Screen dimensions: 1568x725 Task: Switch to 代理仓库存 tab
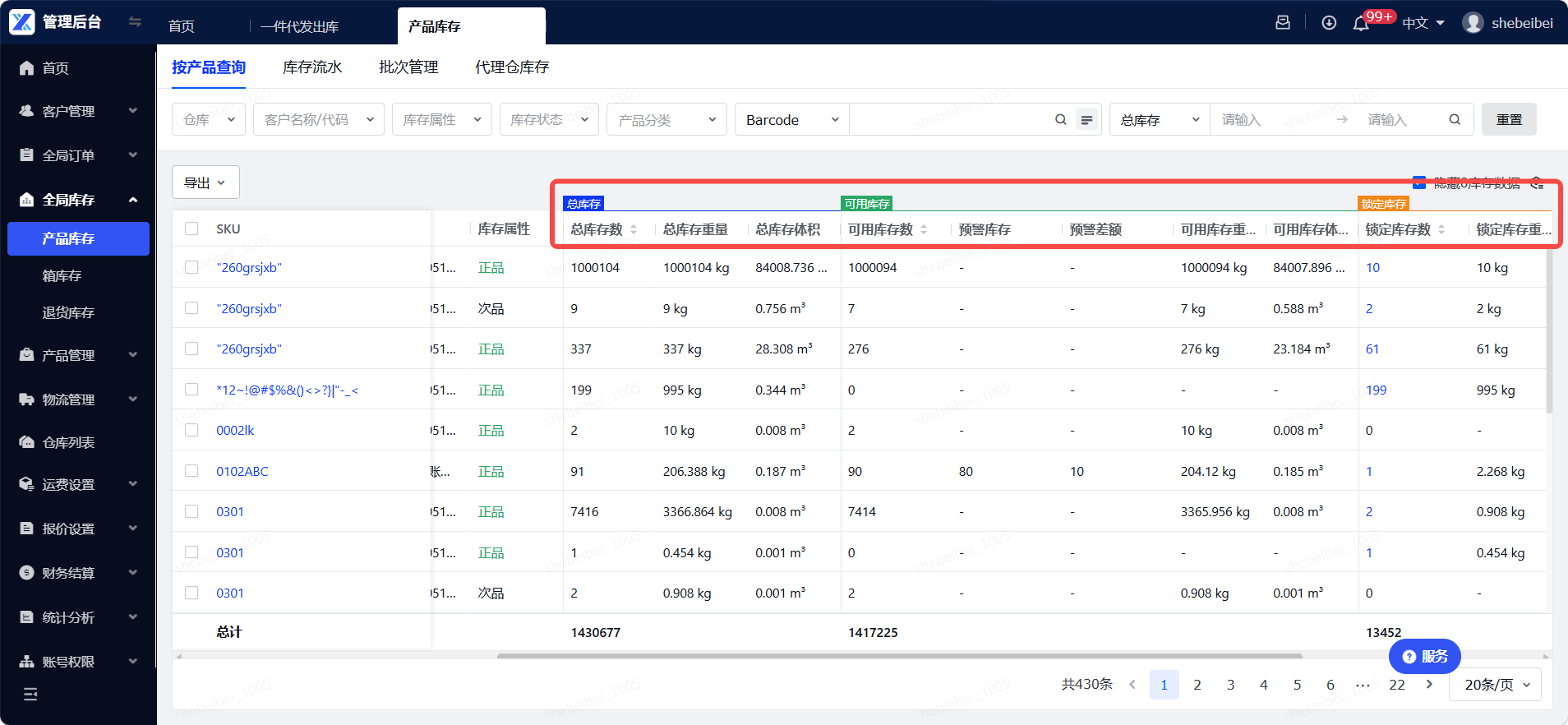coord(512,67)
